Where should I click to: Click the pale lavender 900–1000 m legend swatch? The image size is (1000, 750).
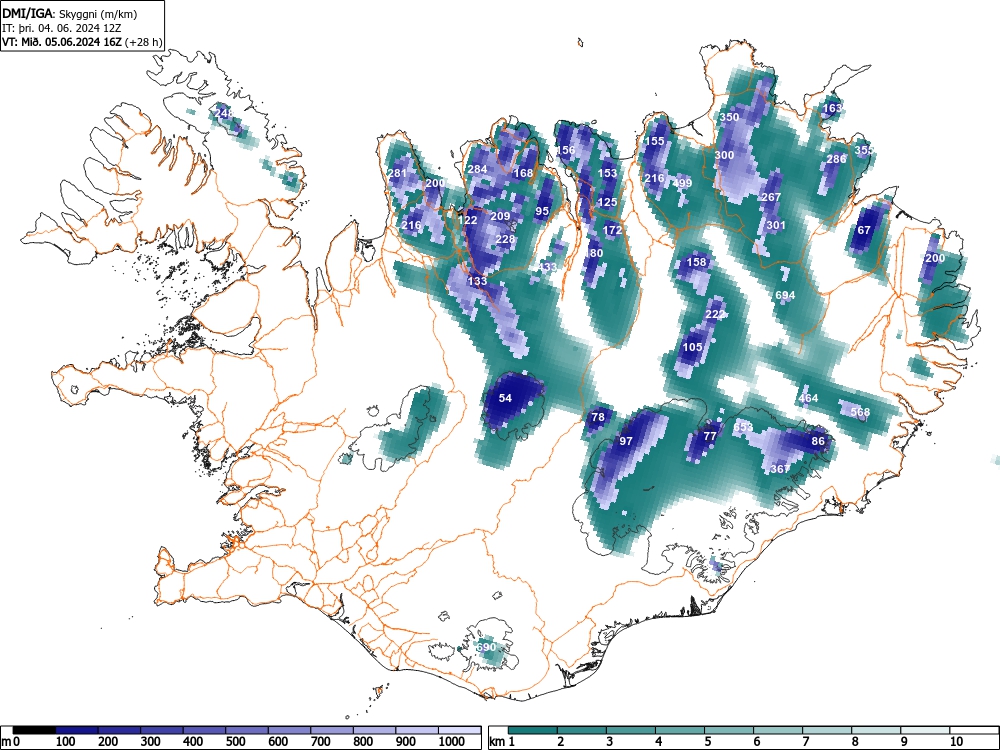[x=417, y=730]
